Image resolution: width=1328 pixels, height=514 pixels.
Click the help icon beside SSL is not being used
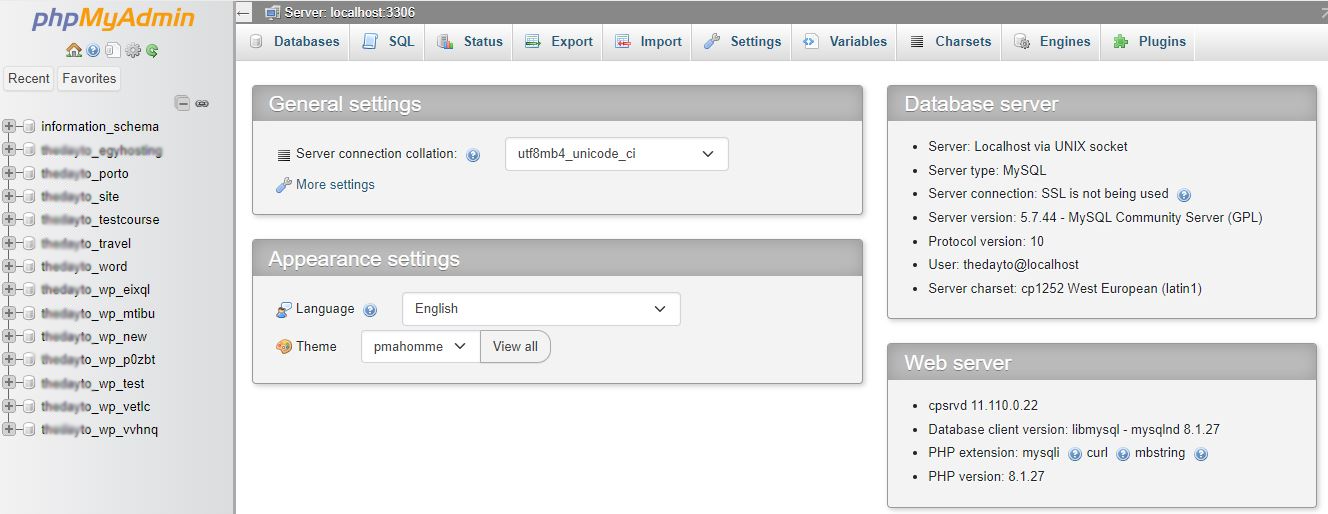(x=1184, y=195)
